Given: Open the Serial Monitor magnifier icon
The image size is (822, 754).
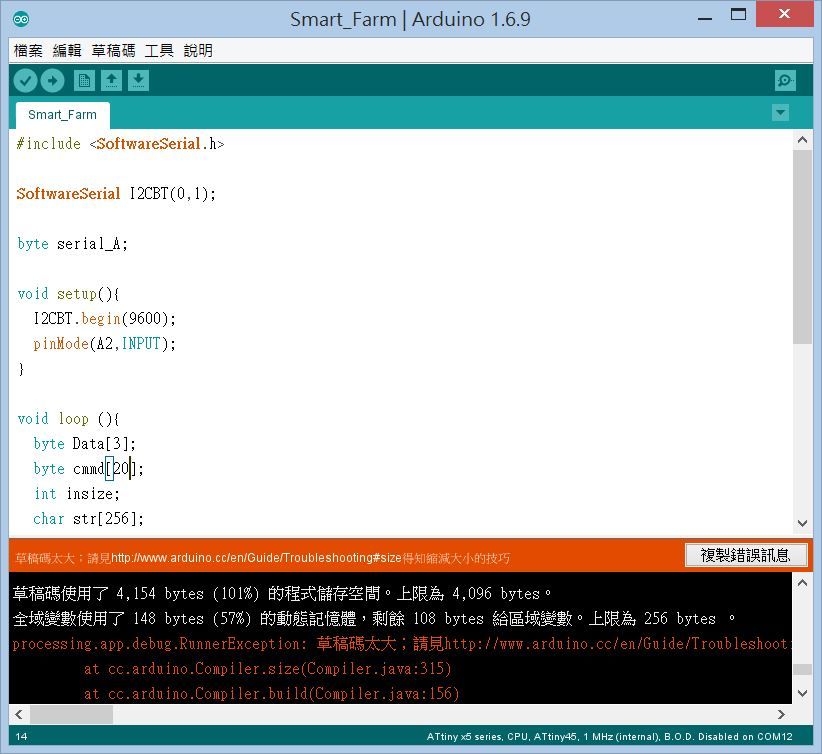Looking at the screenshot, I should click(785, 81).
